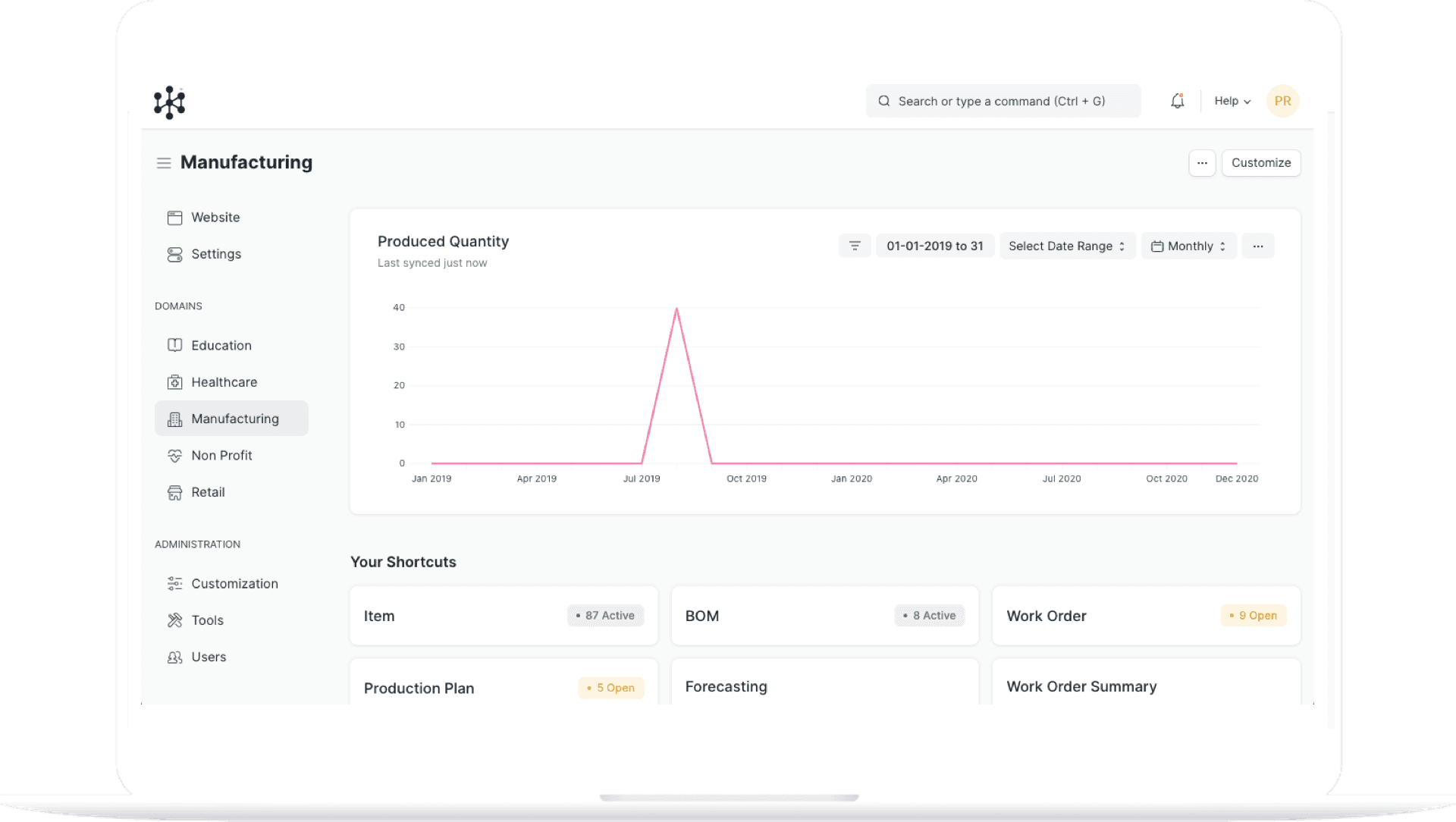Click the chart filter icon
The width and height of the screenshot is (1456, 822).
pyautogui.click(x=855, y=246)
